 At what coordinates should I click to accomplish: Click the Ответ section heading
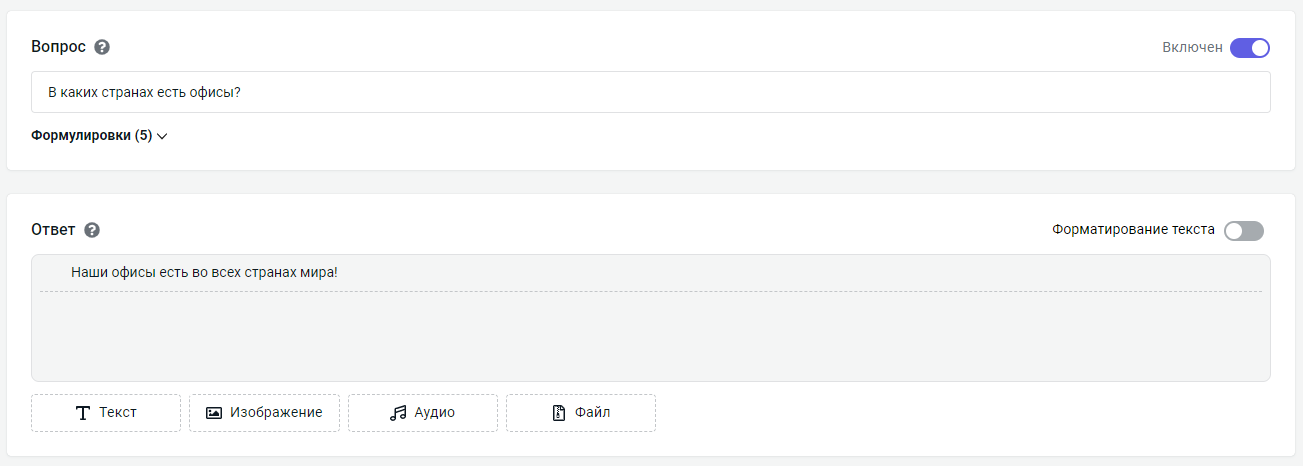tap(53, 230)
